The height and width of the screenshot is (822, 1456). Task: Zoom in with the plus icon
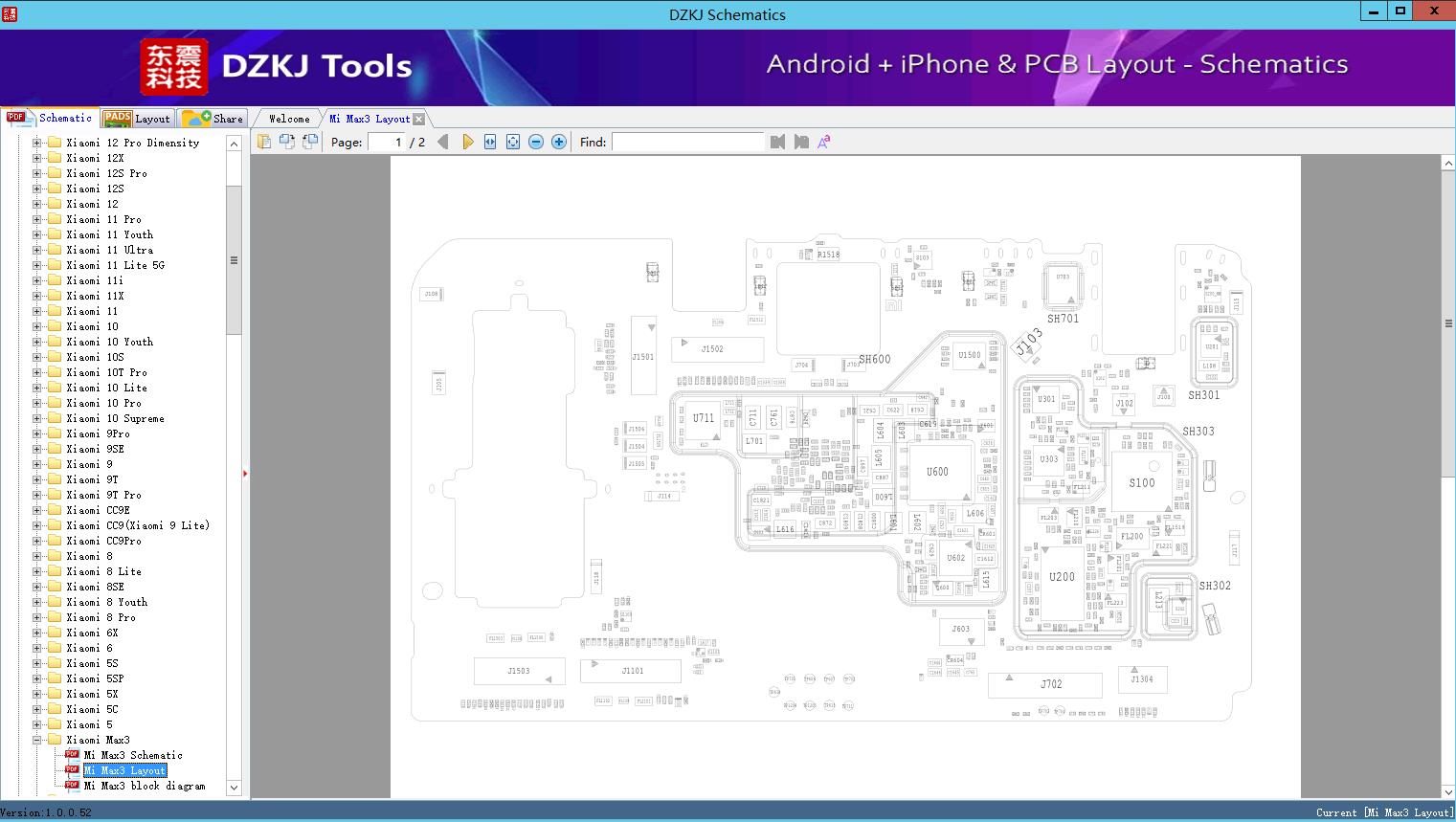559,142
